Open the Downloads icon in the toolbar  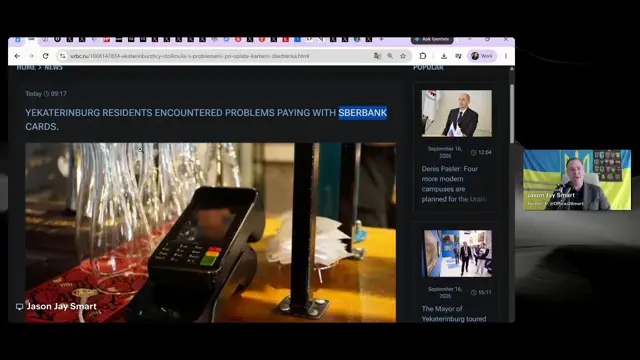pyautogui.click(x=444, y=56)
